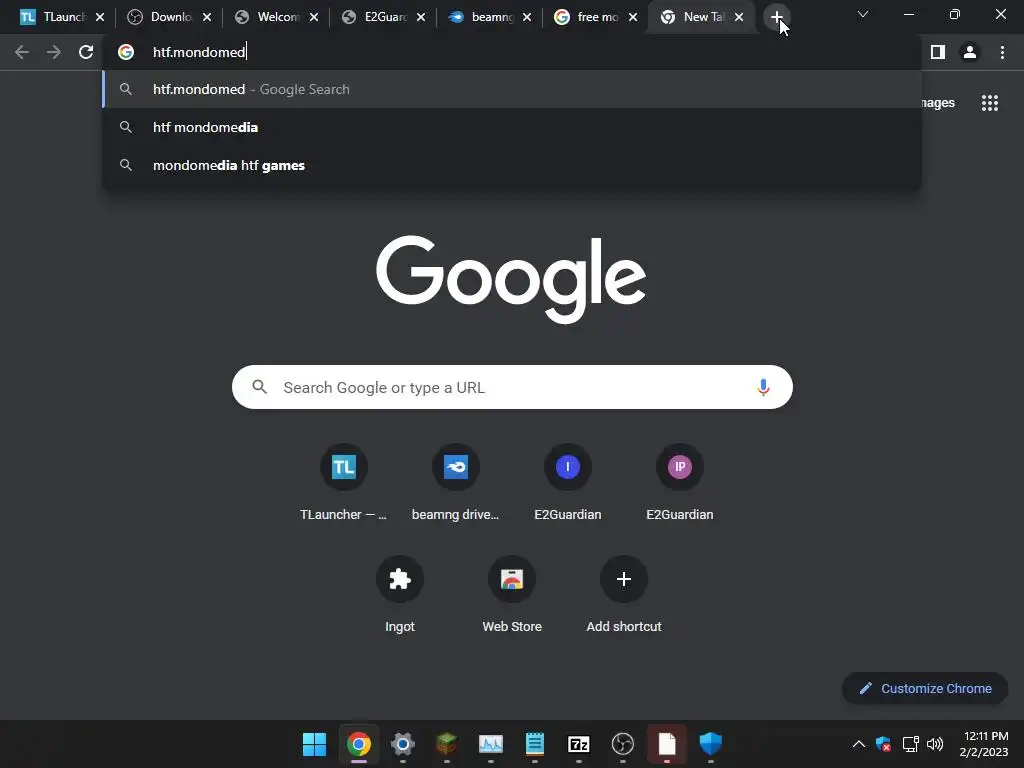Viewport: 1024px width, 768px height.
Task: Open the Chrome three-dot menu
Action: click(1002, 52)
